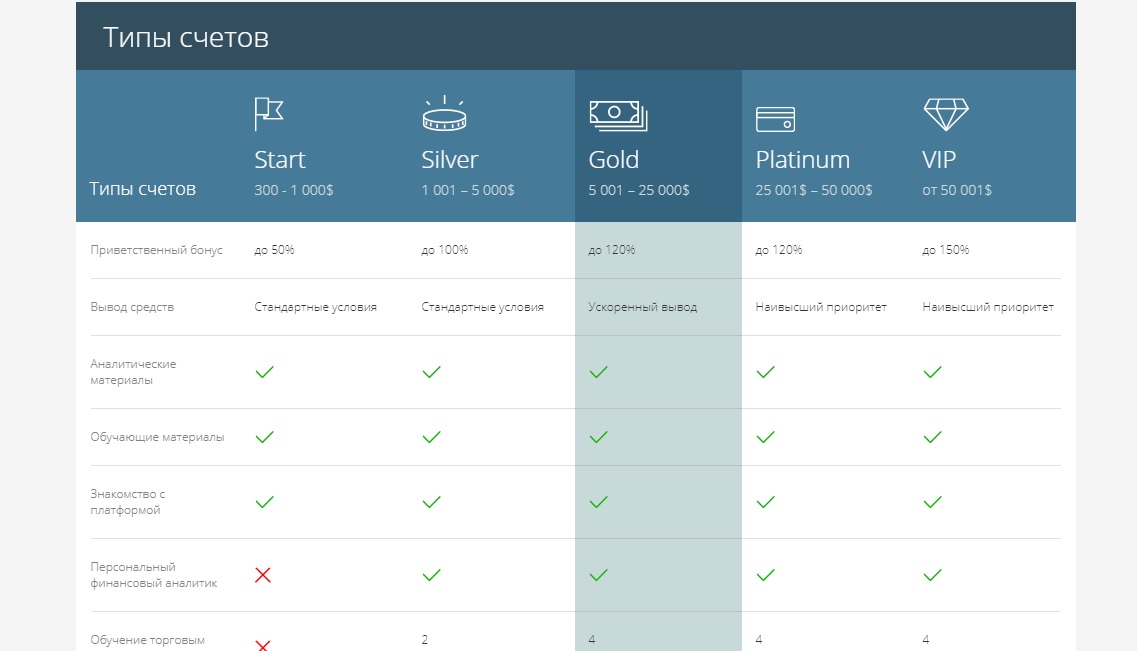The image size is (1137, 651).
Task: Click Platinum value '4' in Обучение торговым row
Action: click(x=758, y=639)
